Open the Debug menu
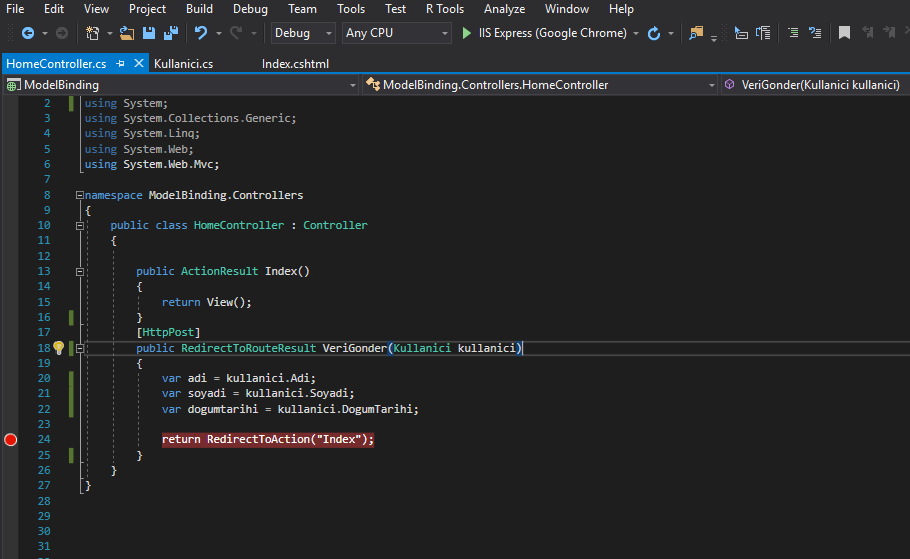The width and height of the screenshot is (910, 559). [250, 9]
